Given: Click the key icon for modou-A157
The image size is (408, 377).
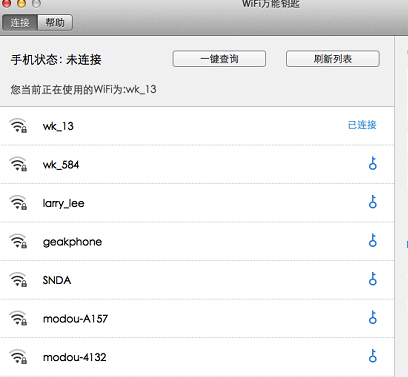Looking at the screenshot, I should tap(373, 317).
